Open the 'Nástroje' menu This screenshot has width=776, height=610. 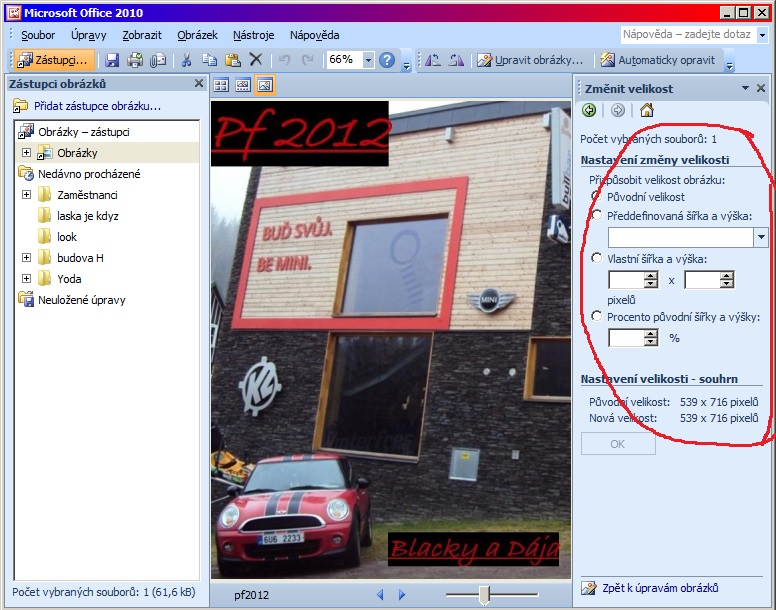click(x=253, y=35)
